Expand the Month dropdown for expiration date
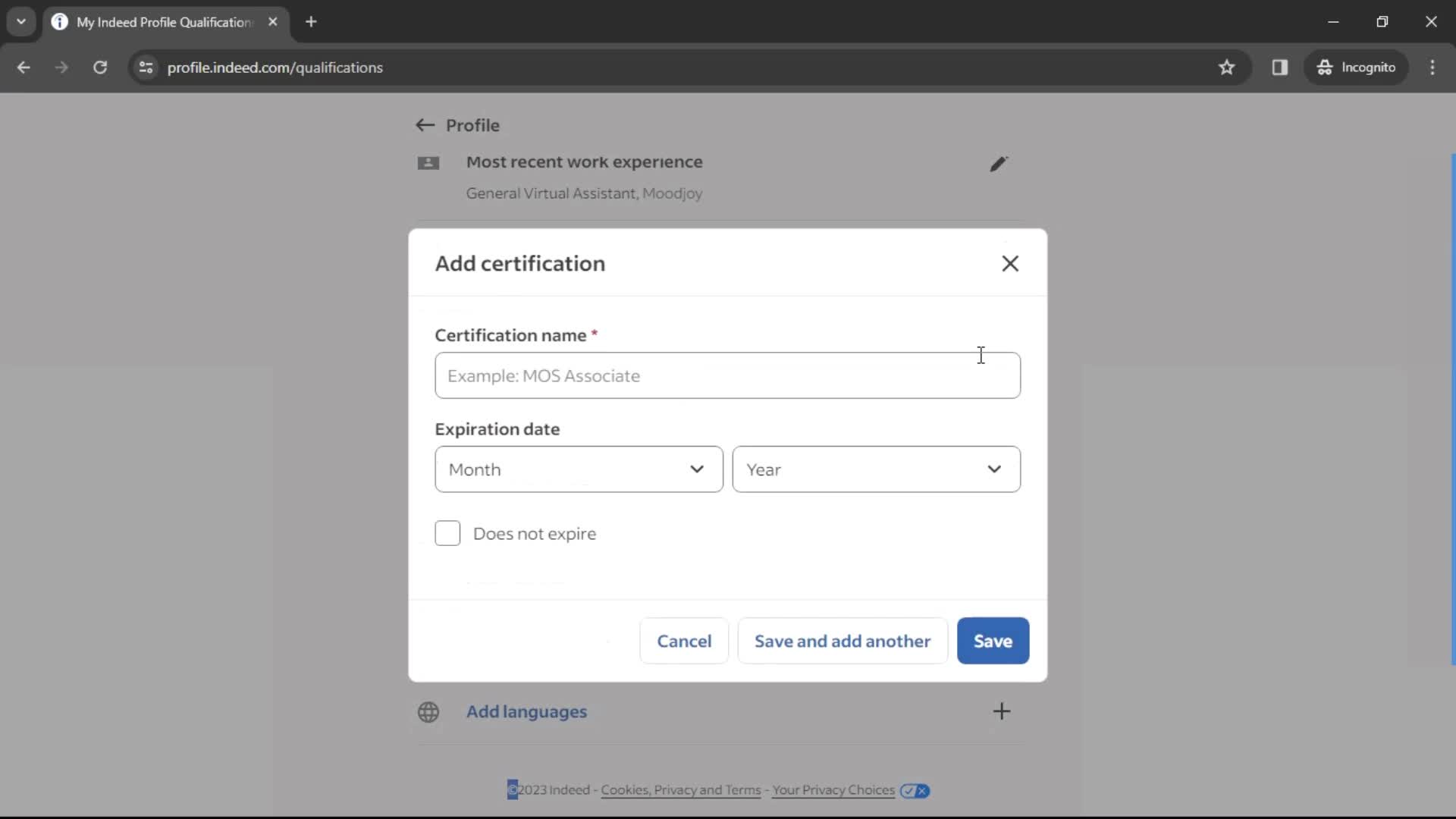 (579, 468)
